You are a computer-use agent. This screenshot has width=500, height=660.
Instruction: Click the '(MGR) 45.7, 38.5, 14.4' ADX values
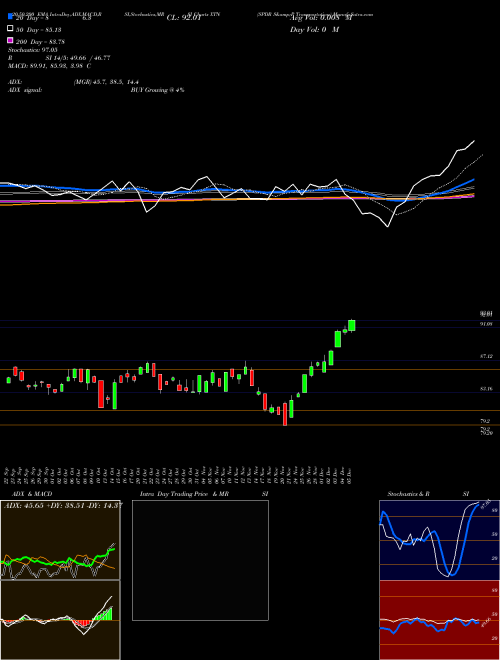click(x=106, y=82)
